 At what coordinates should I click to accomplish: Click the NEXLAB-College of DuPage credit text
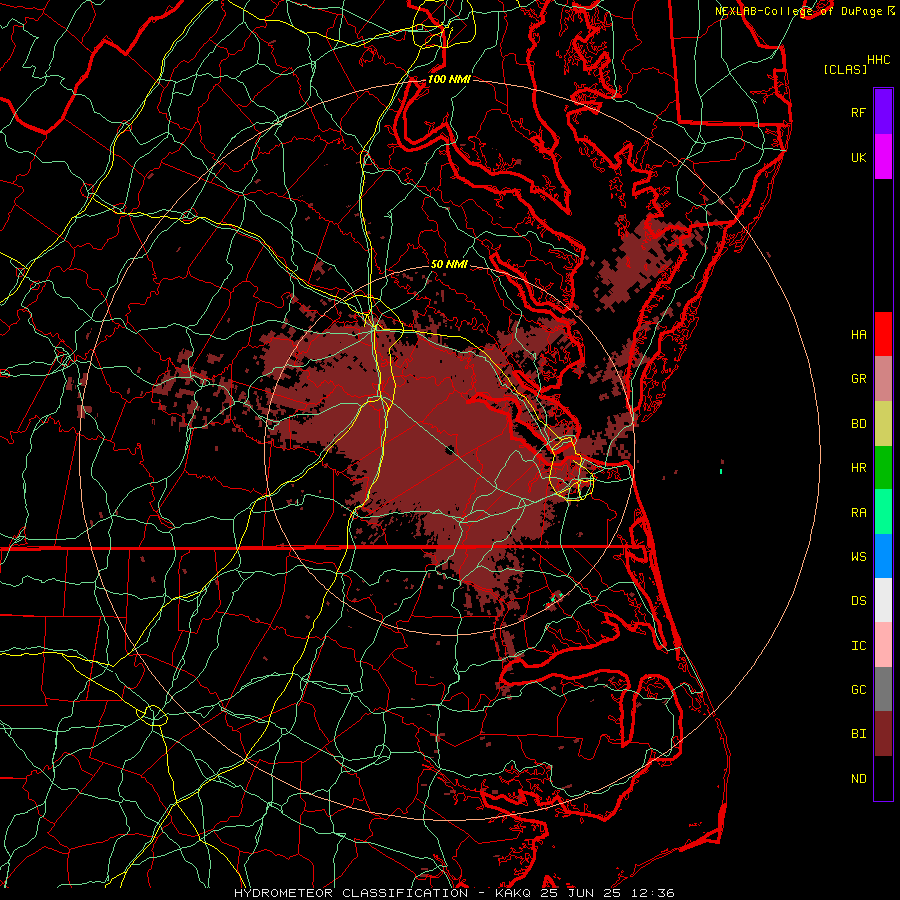coord(799,11)
